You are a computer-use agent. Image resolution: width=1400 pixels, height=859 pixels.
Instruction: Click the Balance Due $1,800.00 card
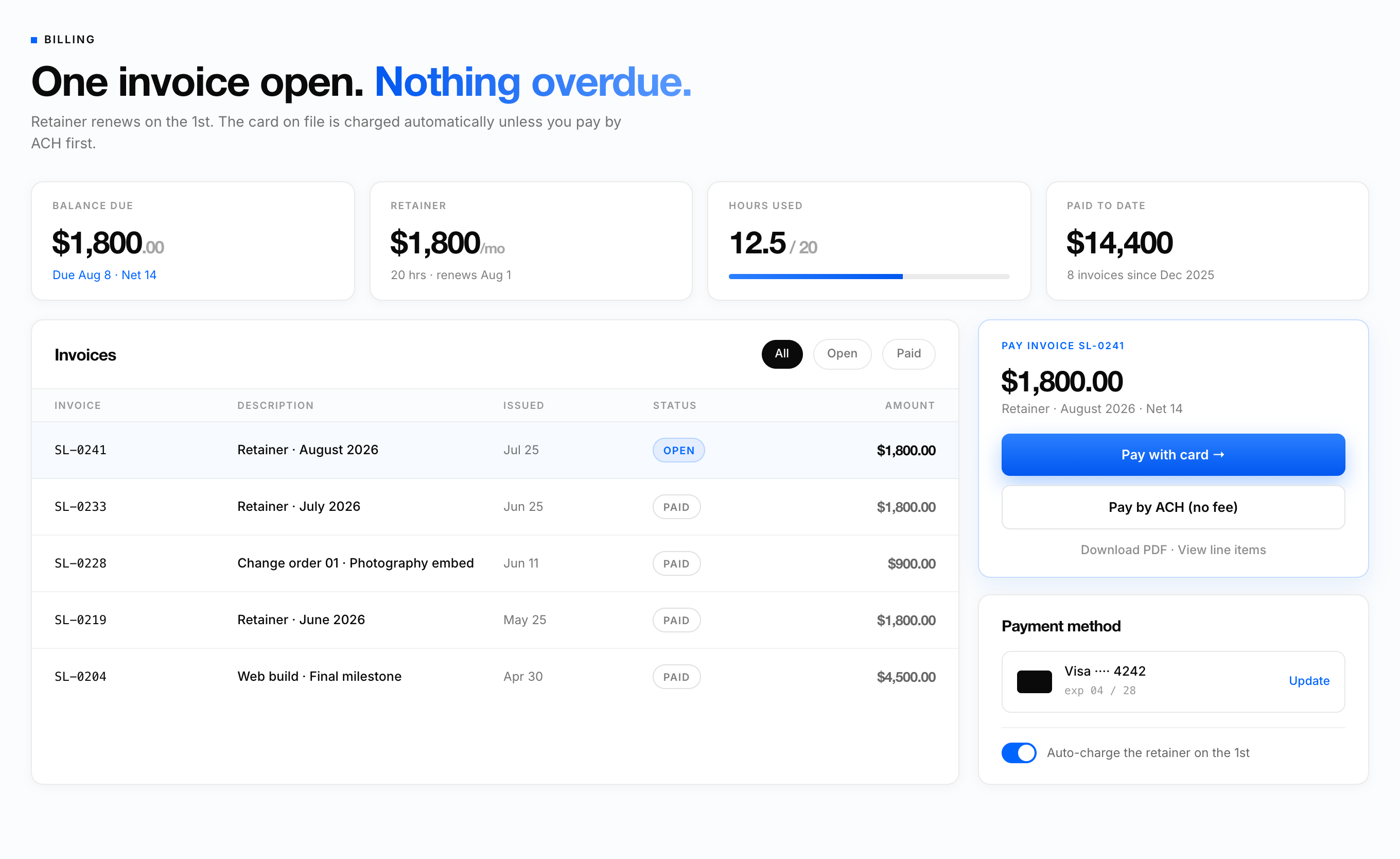pos(193,241)
